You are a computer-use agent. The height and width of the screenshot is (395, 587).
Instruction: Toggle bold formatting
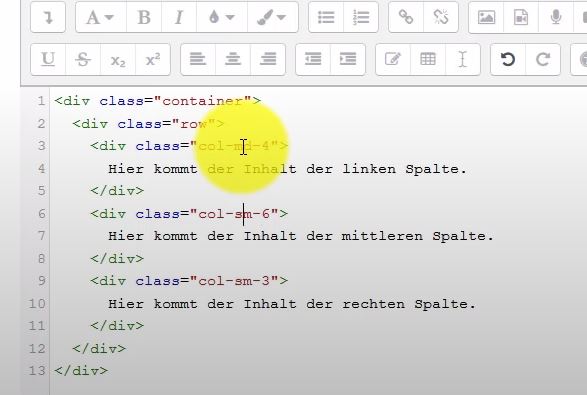pos(144,17)
